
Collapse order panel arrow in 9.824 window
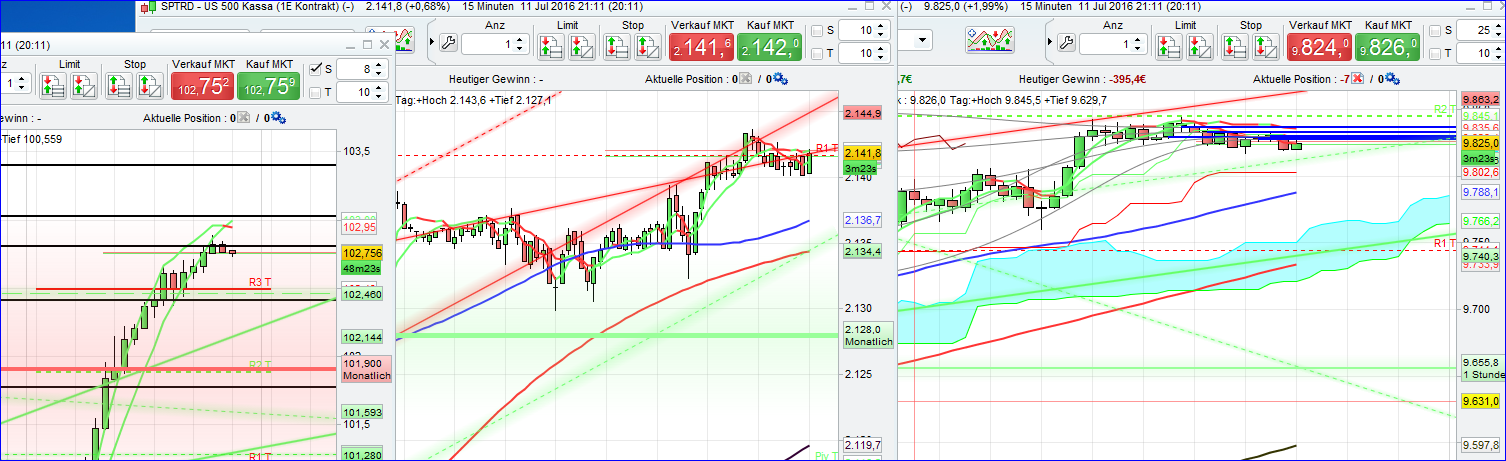pos(1048,43)
